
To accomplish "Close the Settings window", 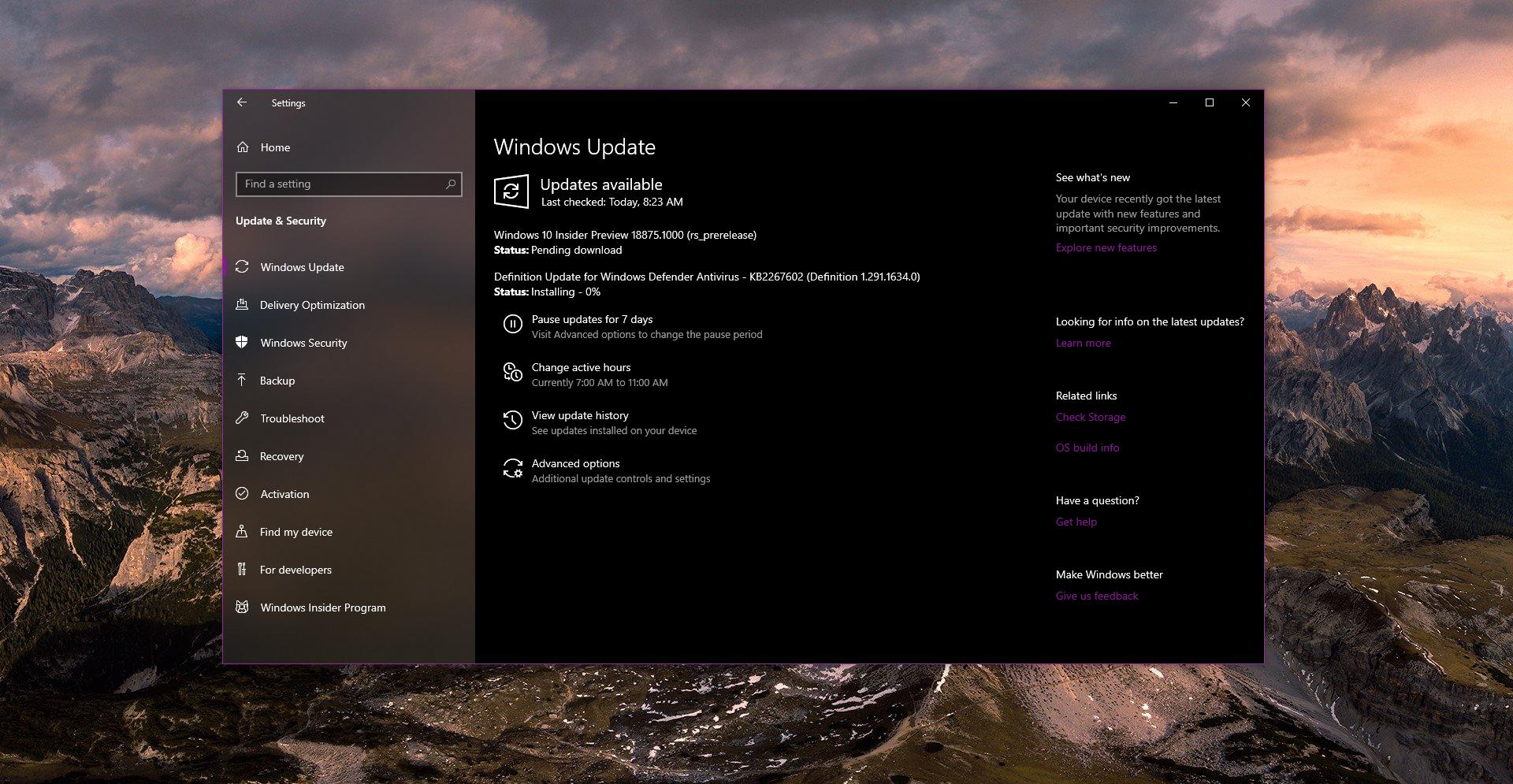I will coord(1246,102).
